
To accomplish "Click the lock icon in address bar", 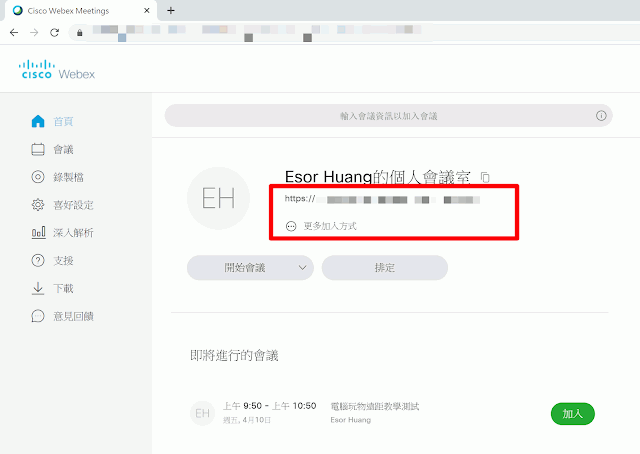I will point(80,33).
